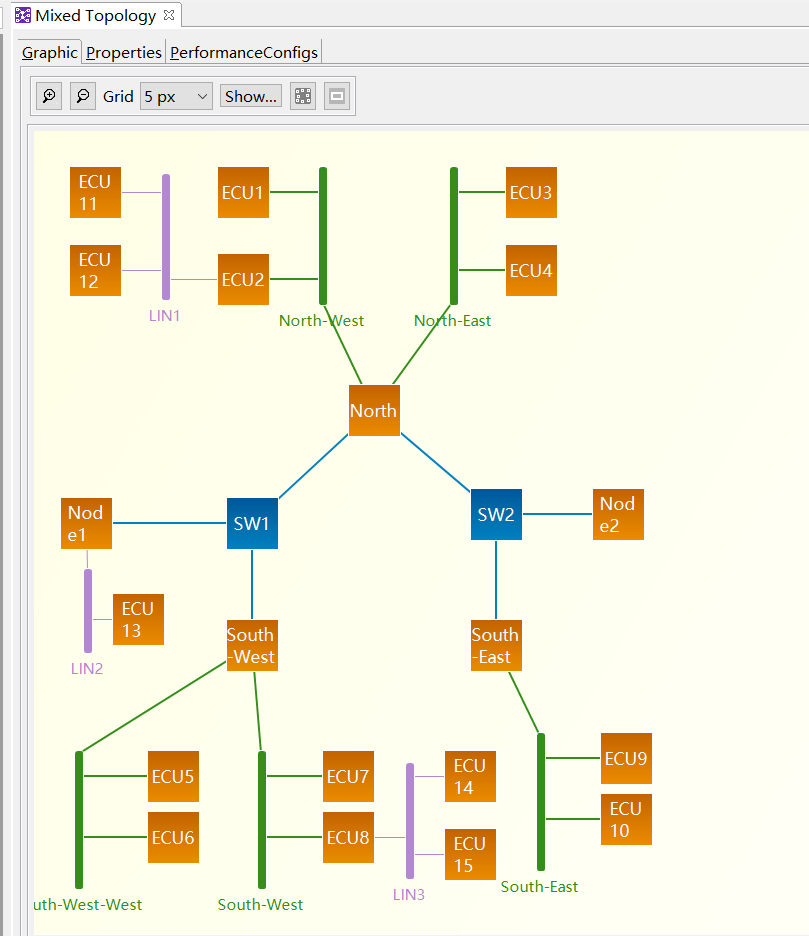
Task: Open the PerformanceConfigs tab
Action: (x=244, y=53)
